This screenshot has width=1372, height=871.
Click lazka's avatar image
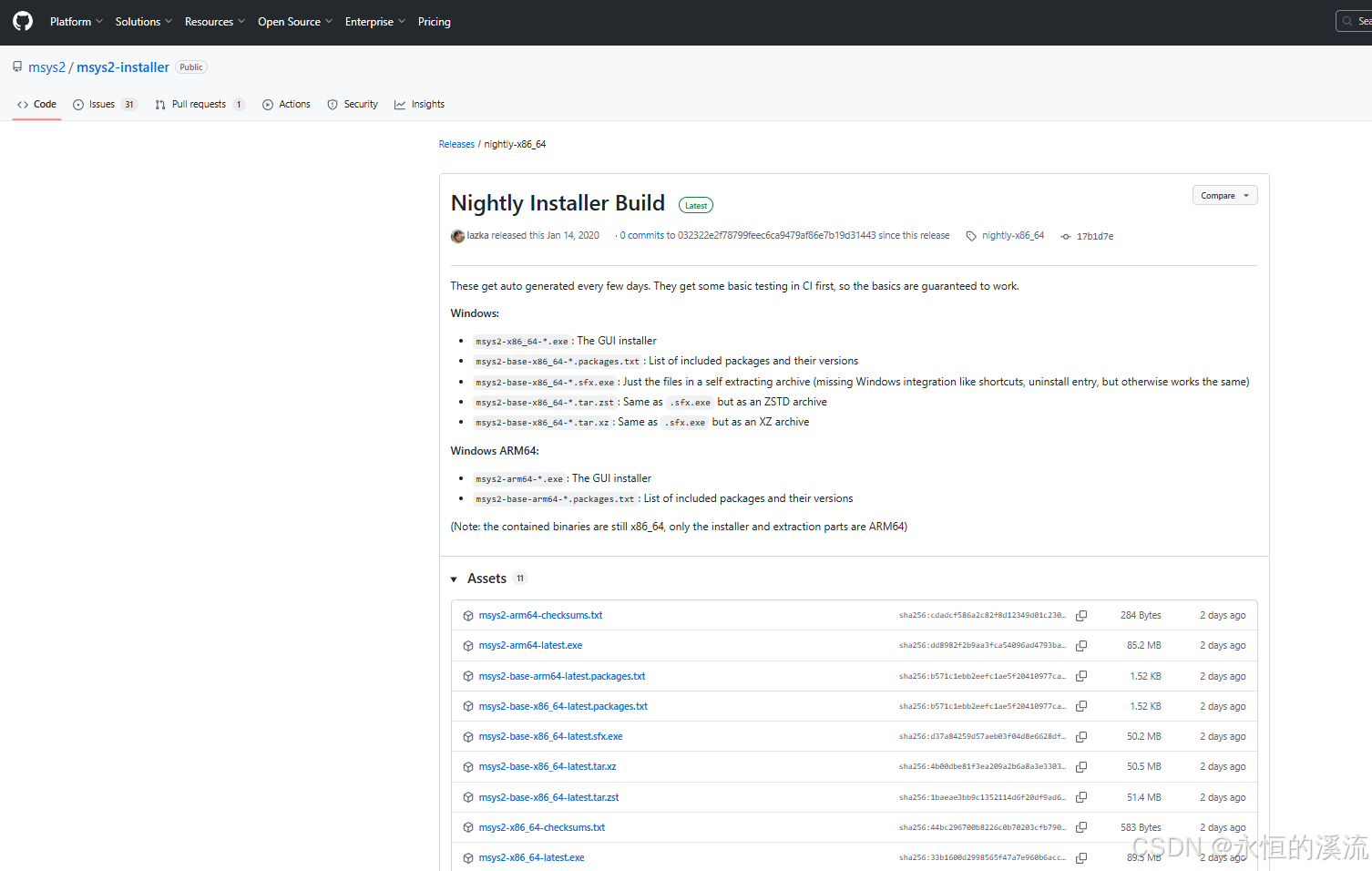coord(457,236)
